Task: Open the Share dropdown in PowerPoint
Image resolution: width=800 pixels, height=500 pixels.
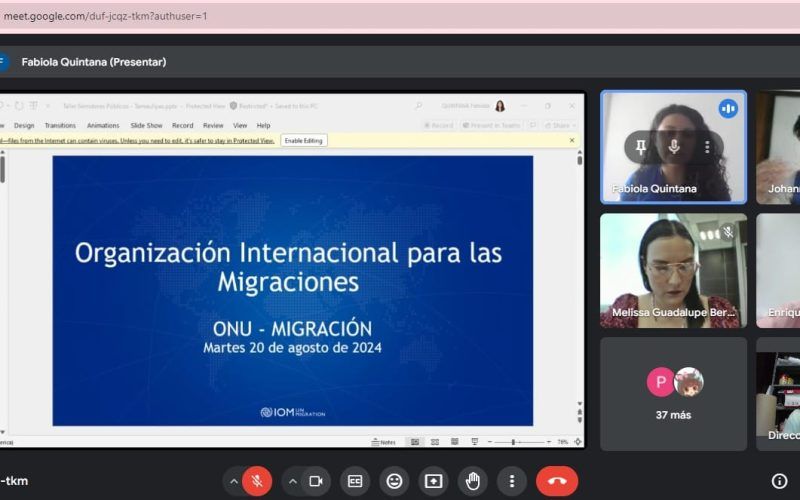Action: tap(560, 126)
